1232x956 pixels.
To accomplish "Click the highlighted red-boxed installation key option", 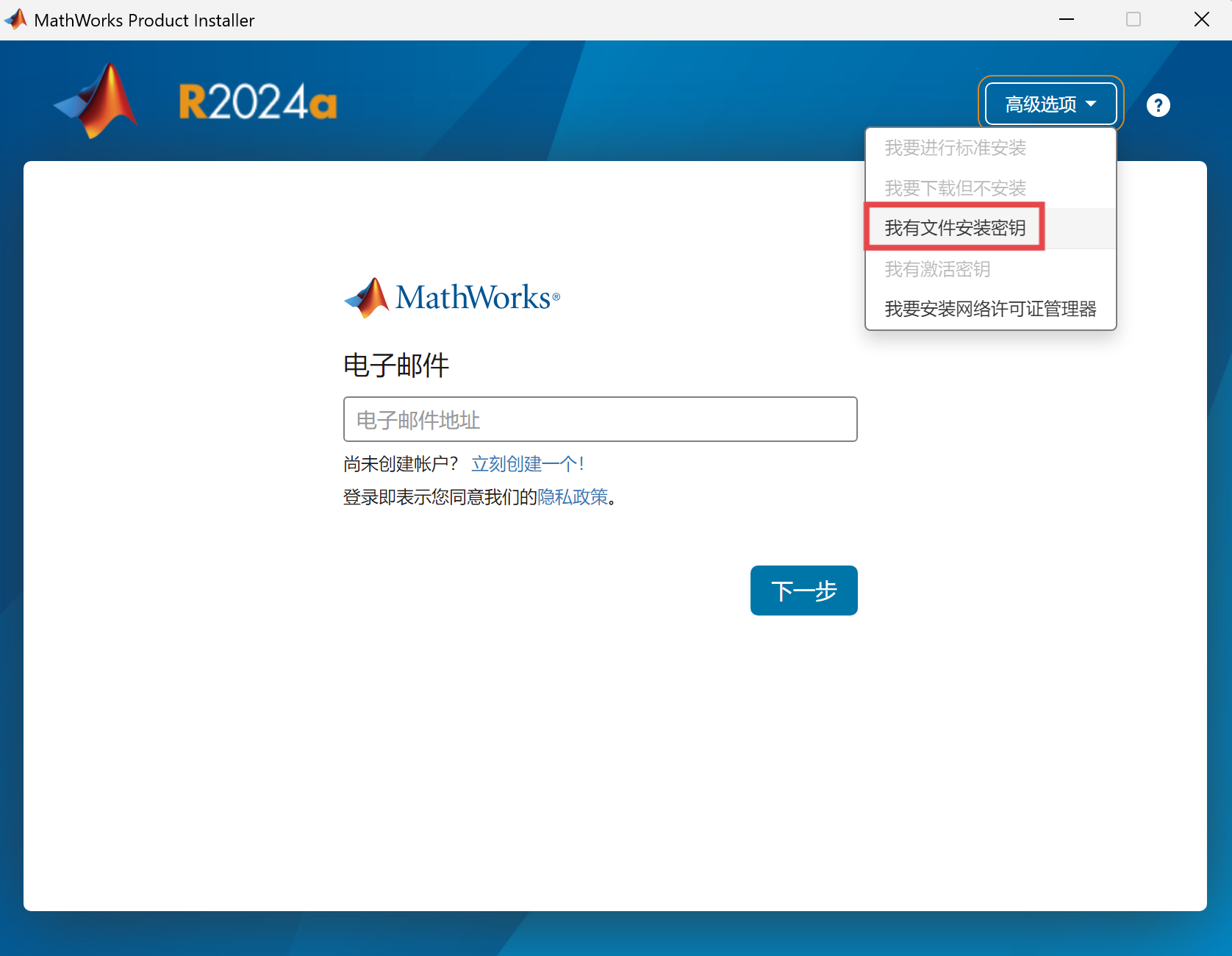I will 954,228.
